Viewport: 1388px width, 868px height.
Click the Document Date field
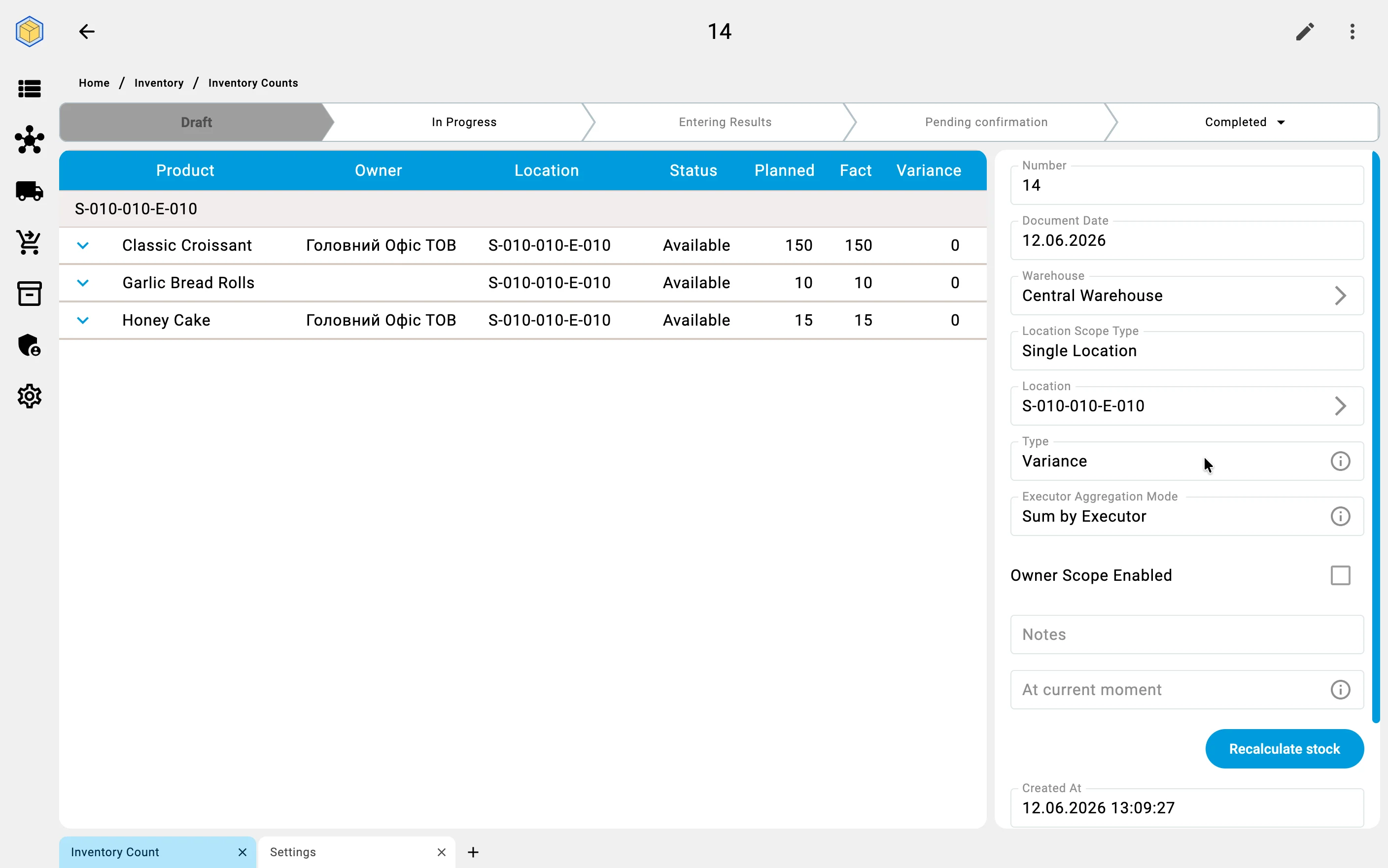tap(1186, 240)
